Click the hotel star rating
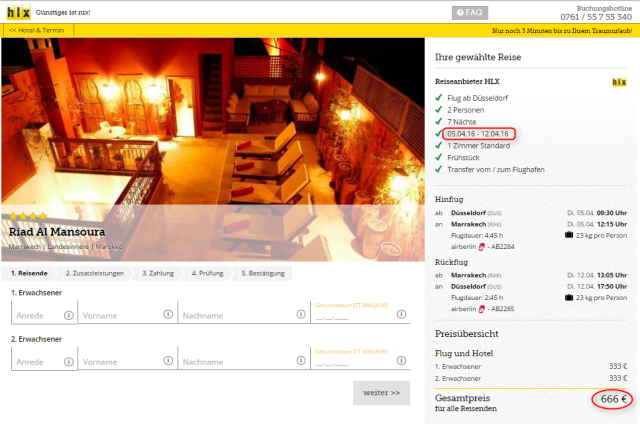 (28, 216)
